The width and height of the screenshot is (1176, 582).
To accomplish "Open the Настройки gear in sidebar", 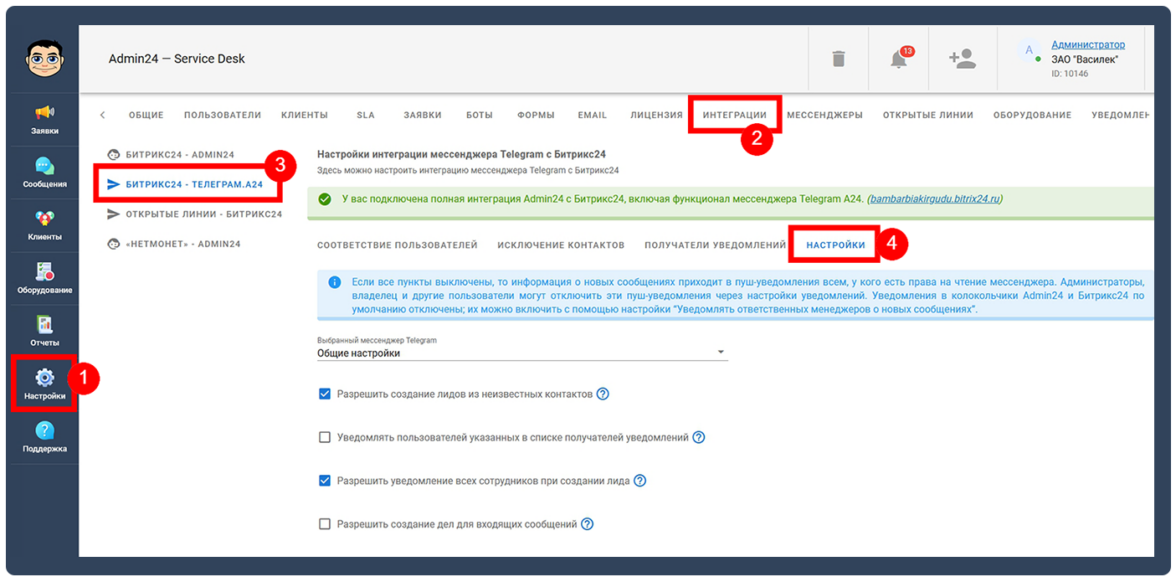I will coord(45,384).
